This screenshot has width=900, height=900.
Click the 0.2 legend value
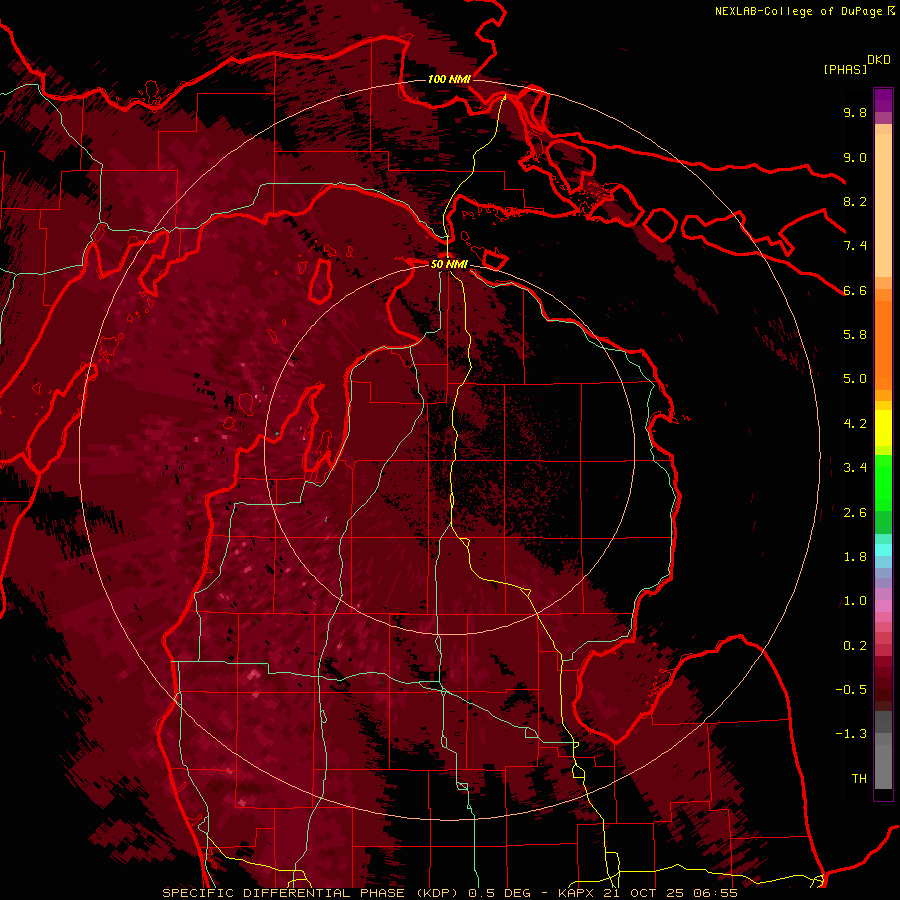click(855, 646)
